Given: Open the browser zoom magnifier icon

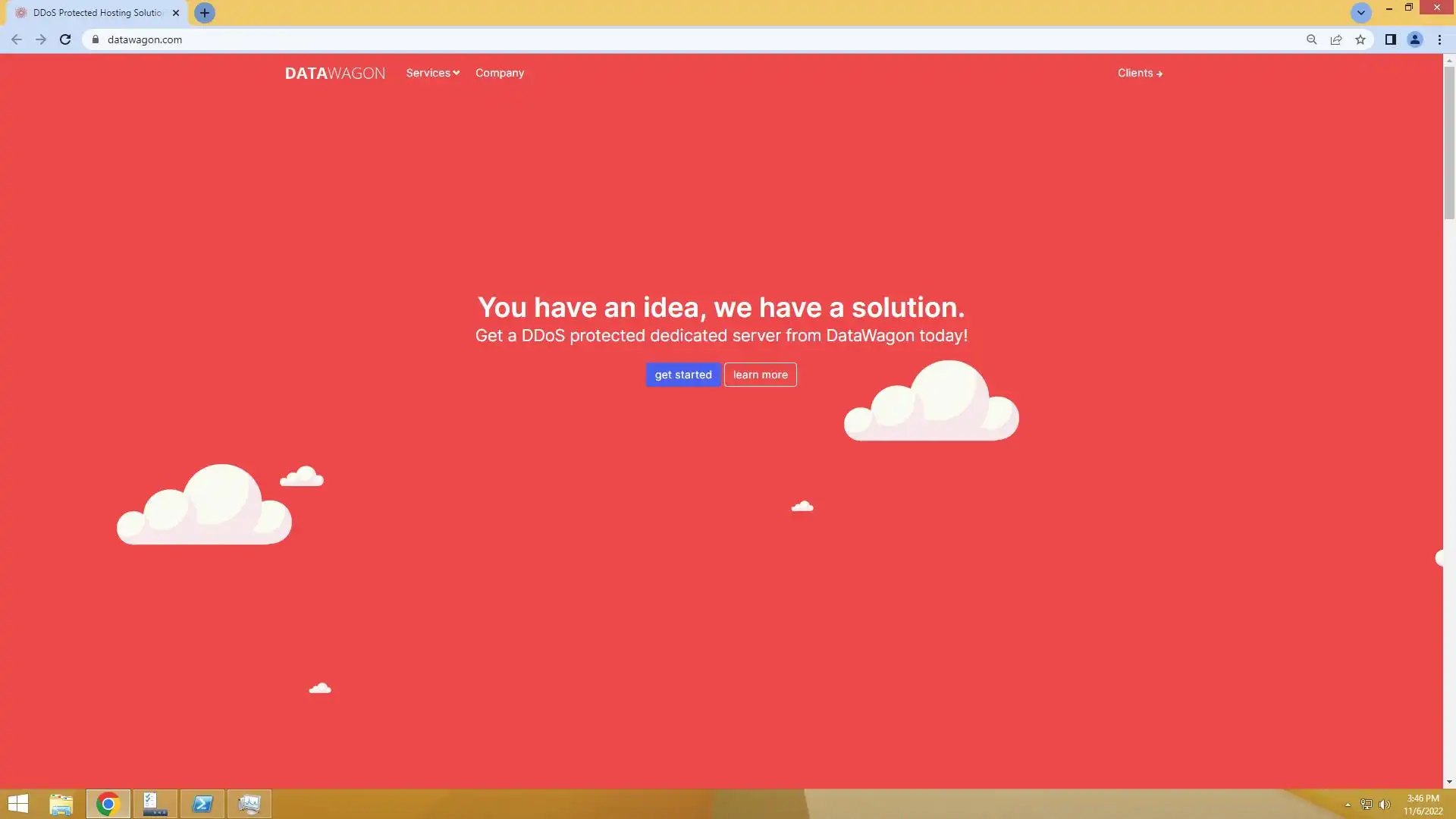Looking at the screenshot, I should 1311,39.
